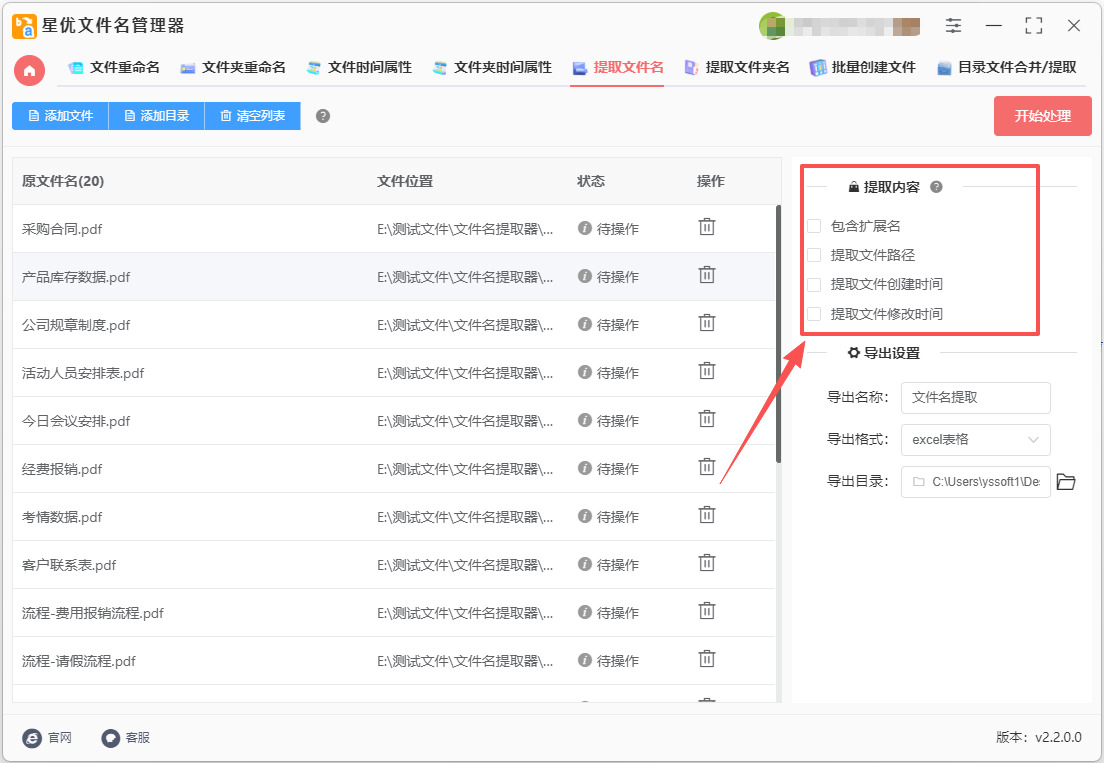Click 状态 column header
This screenshot has width=1104, height=763.
pos(591,181)
